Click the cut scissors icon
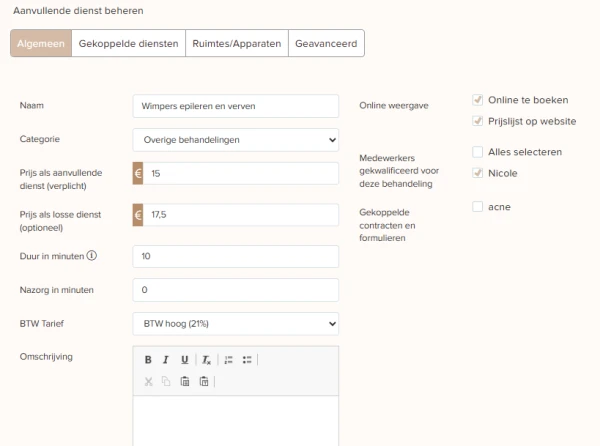The width and height of the screenshot is (600, 446). 148,381
